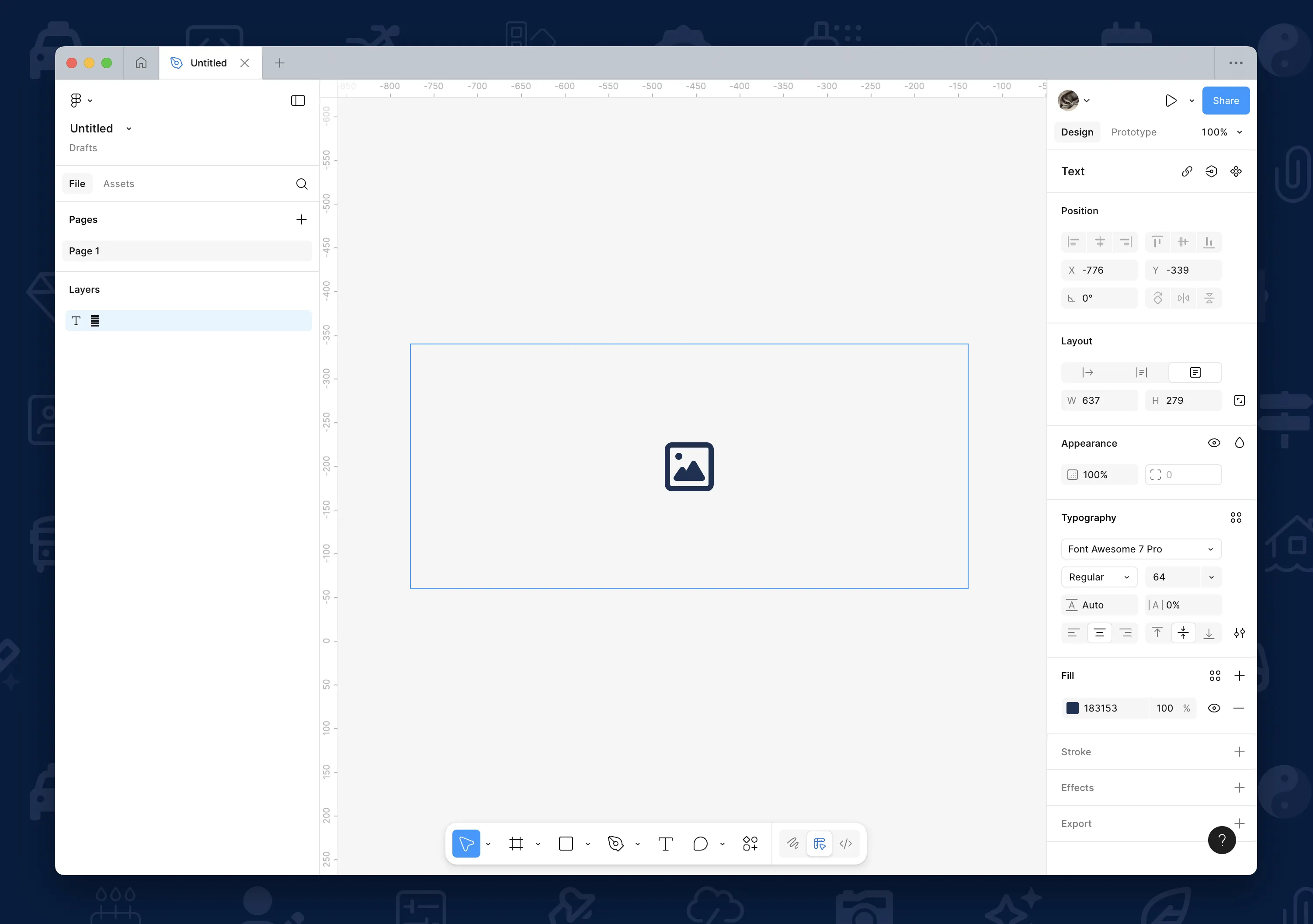Image resolution: width=1313 pixels, height=924 pixels.
Task: Flip vertical icon next to rotation
Action: [1209, 299]
